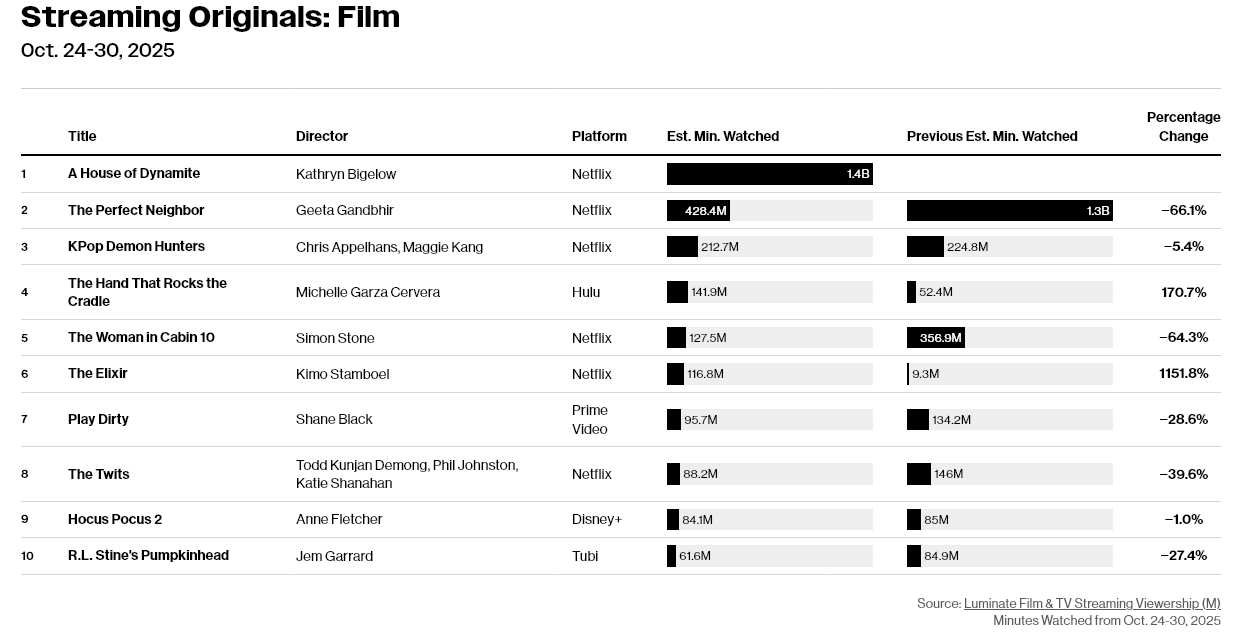Select the 1.3B previous minutes bar
Screen dimensions: 1239x643
[1009, 210]
